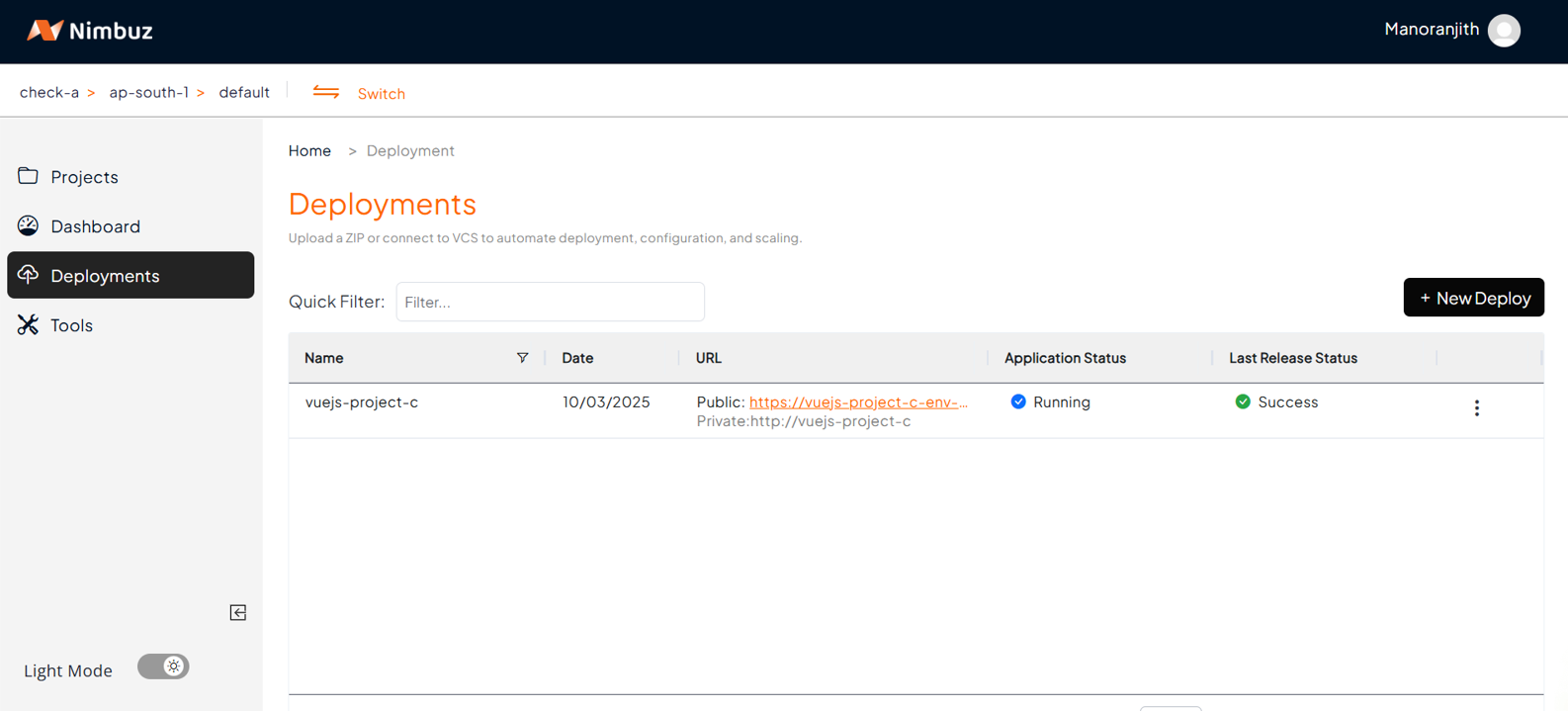The height and width of the screenshot is (711, 1568).
Task: Open the three-dot menu for vuejs-project-c
Action: [1476, 408]
